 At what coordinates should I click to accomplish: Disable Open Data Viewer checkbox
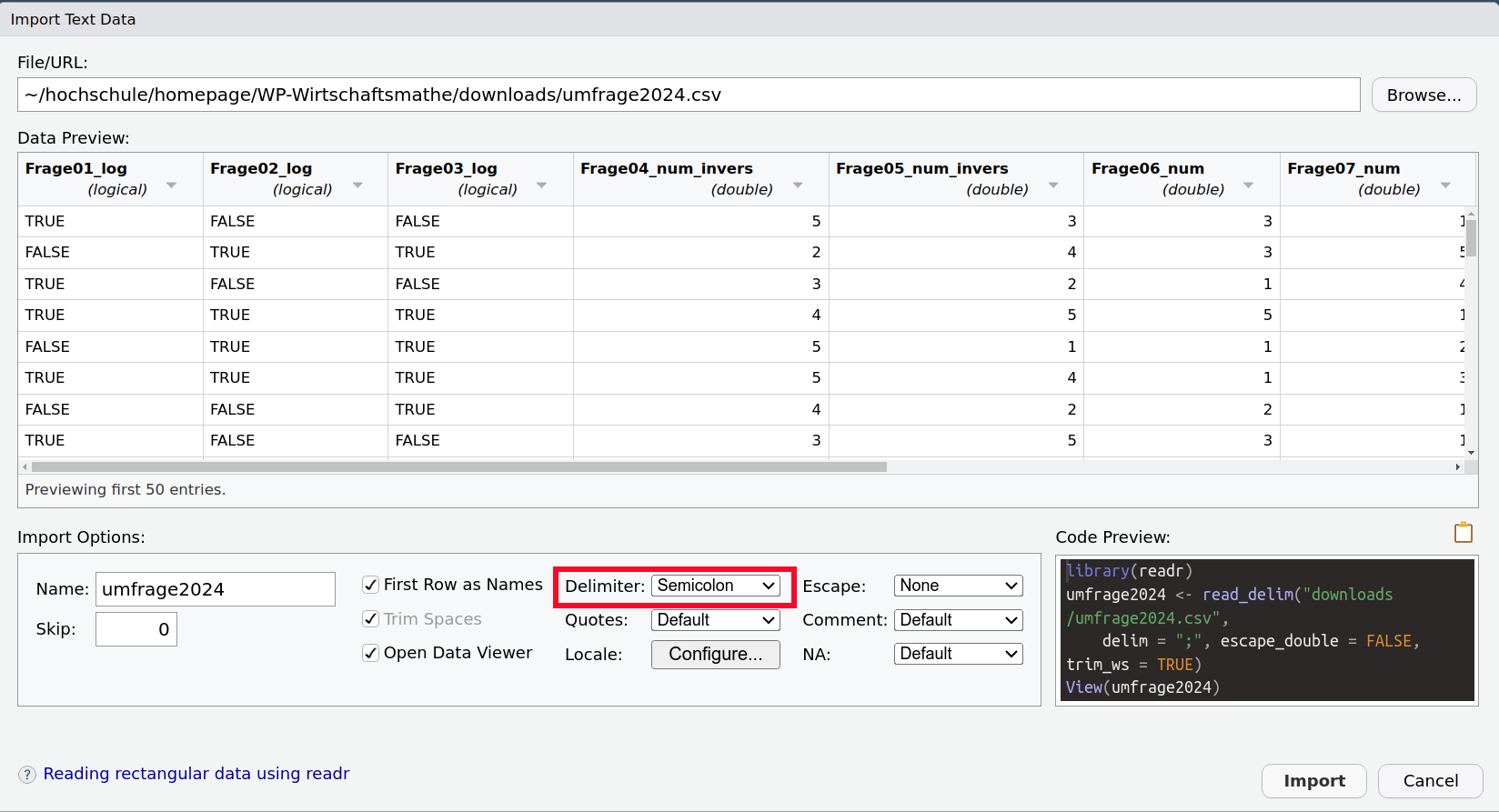pyautogui.click(x=371, y=653)
